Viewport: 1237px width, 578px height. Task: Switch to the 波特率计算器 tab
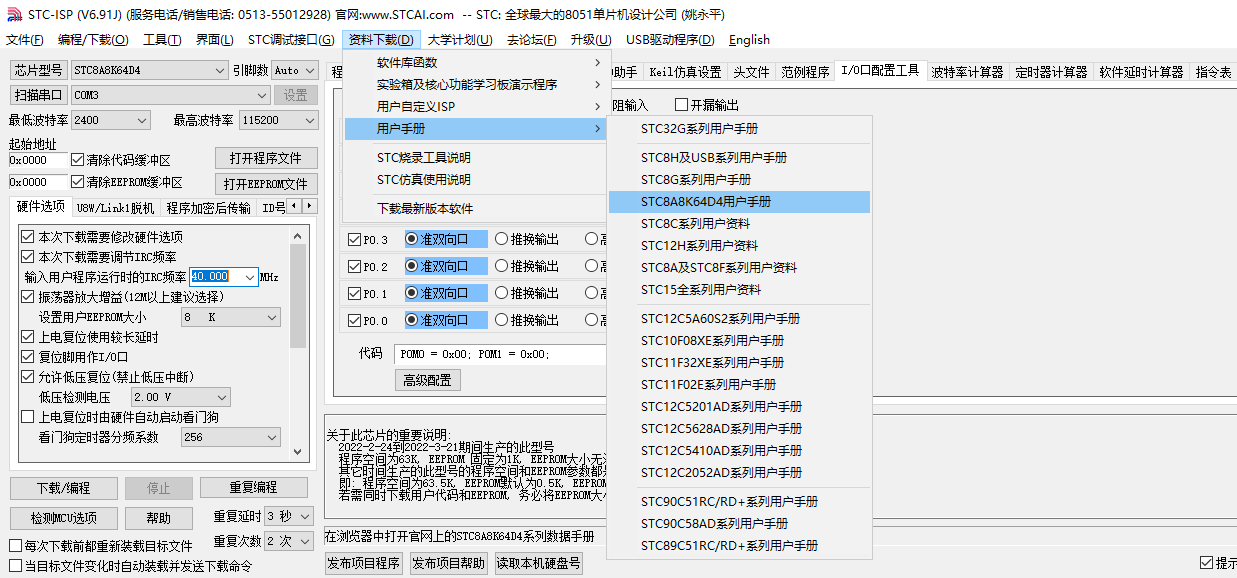click(966, 72)
